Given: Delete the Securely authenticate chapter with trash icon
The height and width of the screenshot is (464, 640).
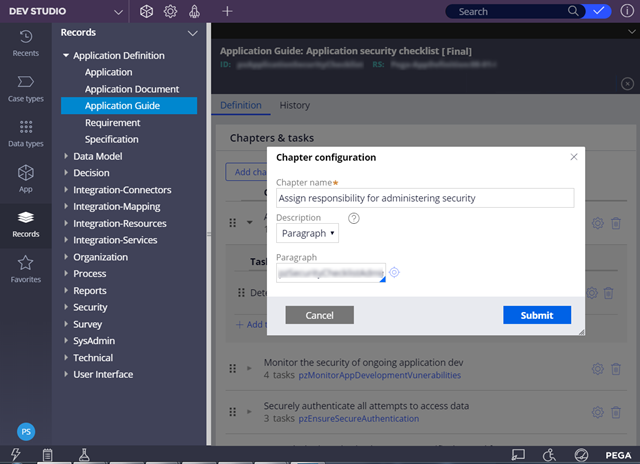Looking at the screenshot, I should click(616, 412).
